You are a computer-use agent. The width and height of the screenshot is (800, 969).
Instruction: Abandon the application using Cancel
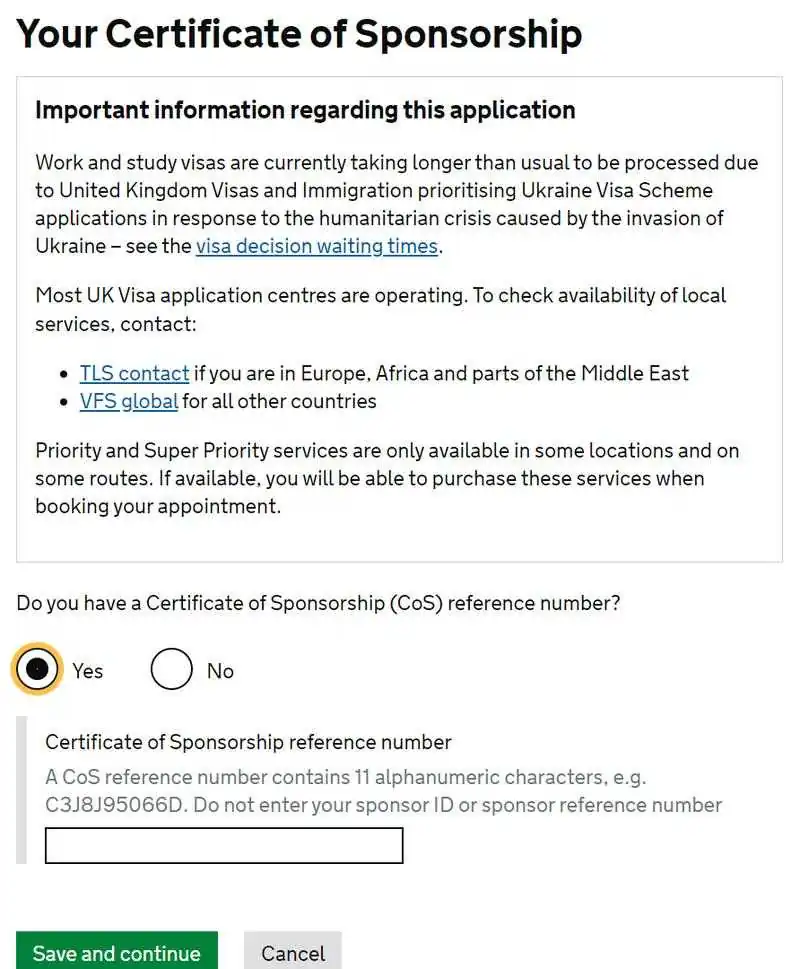tap(293, 952)
